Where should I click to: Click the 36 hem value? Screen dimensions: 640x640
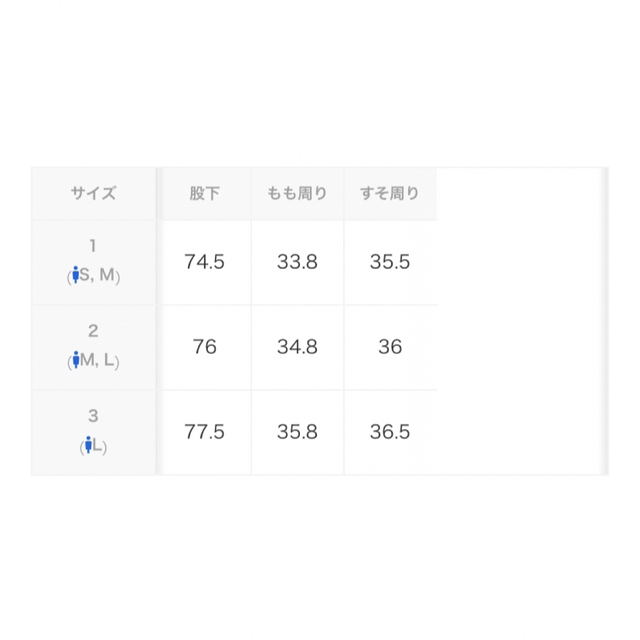click(390, 347)
